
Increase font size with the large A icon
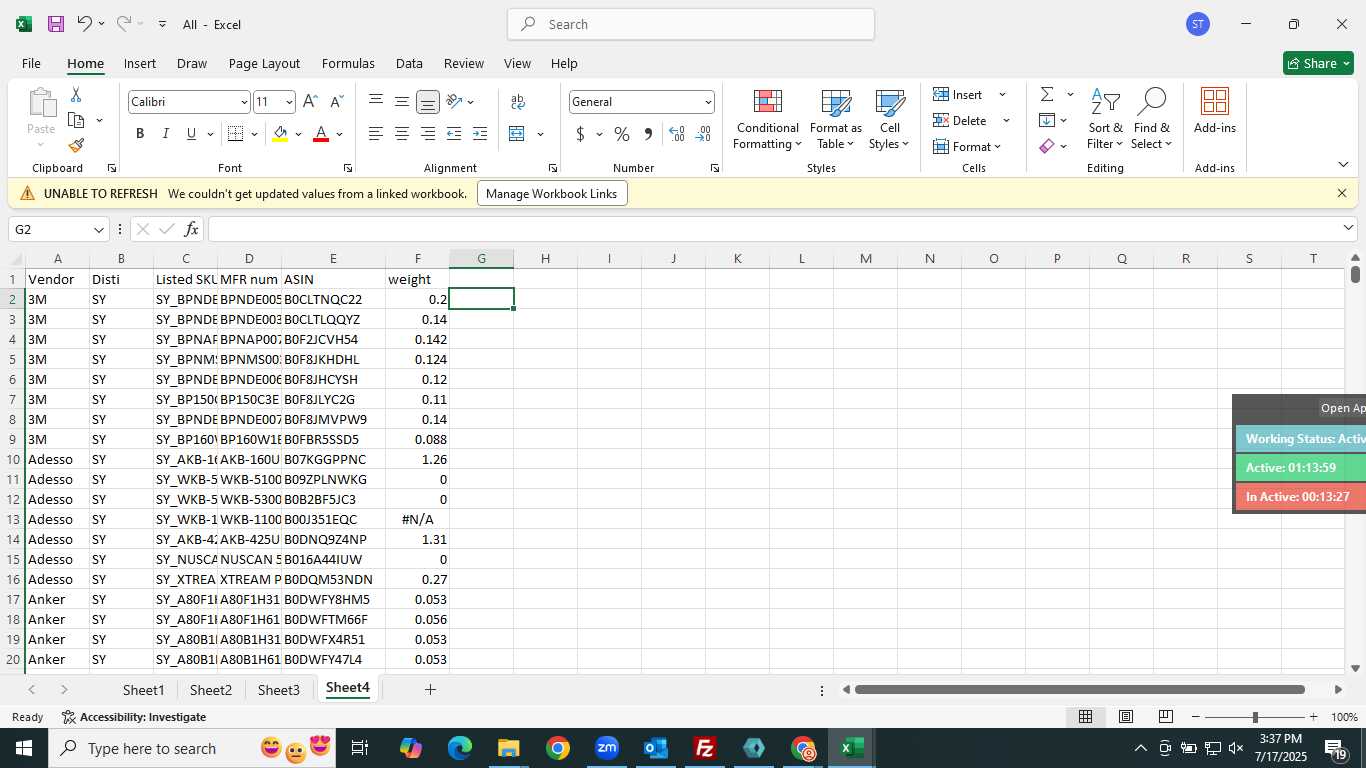tap(310, 102)
